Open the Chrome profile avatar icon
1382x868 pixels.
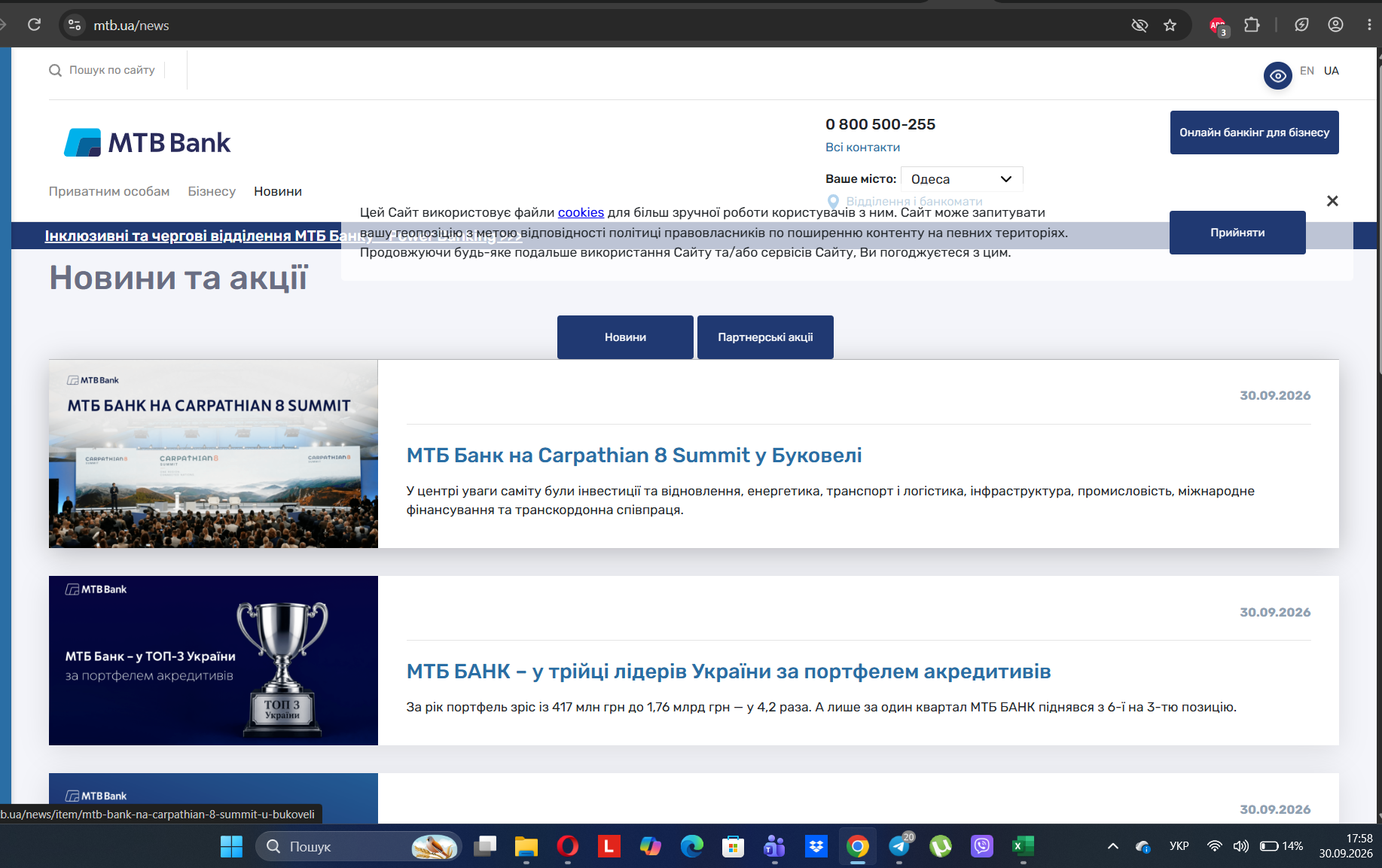tap(1335, 25)
